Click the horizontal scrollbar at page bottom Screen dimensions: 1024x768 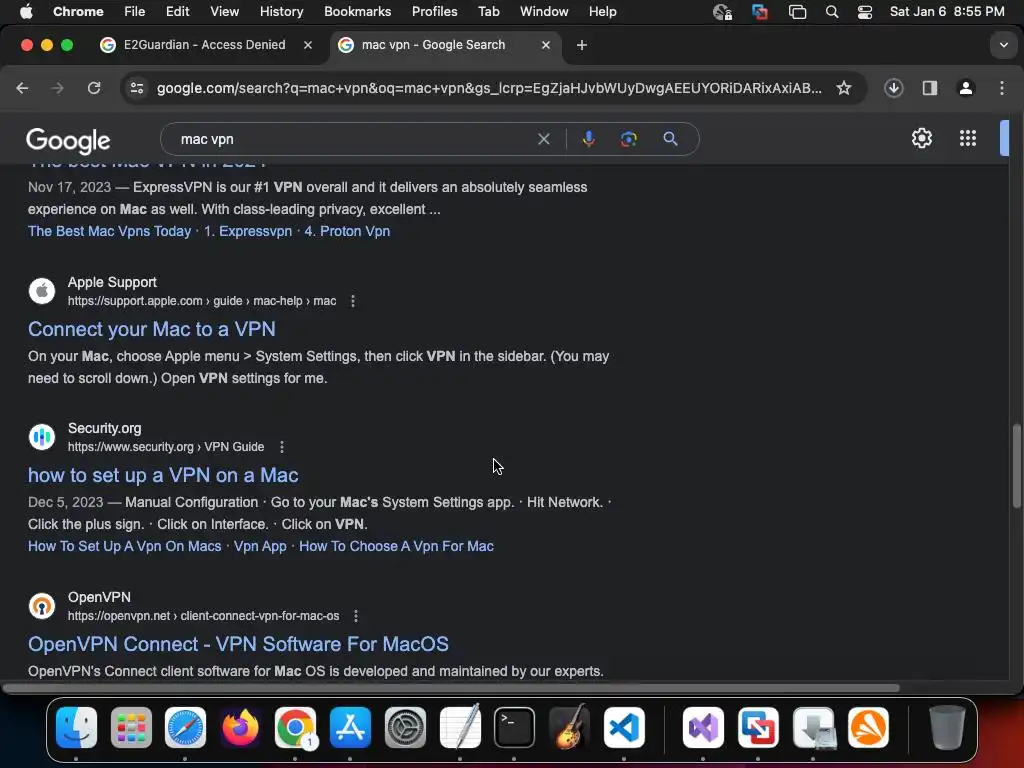click(451, 688)
